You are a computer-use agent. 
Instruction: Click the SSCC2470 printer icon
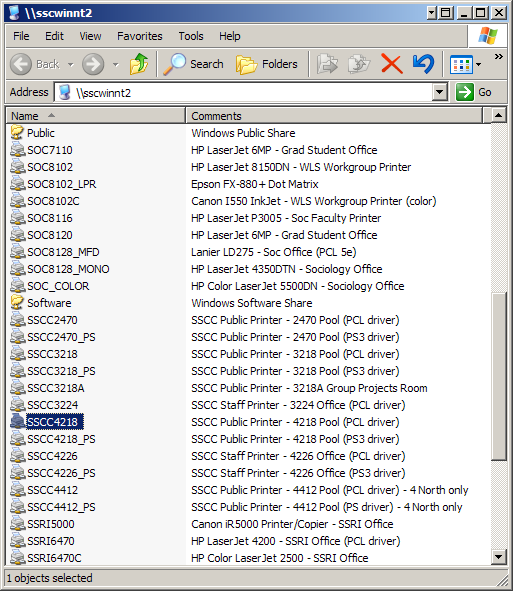coord(17,320)
